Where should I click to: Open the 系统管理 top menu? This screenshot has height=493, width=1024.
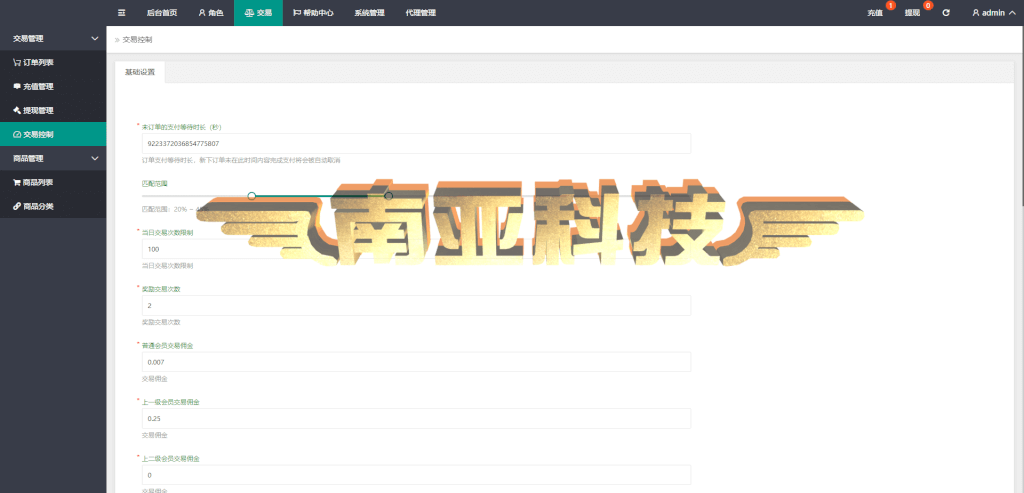(370, 12)
